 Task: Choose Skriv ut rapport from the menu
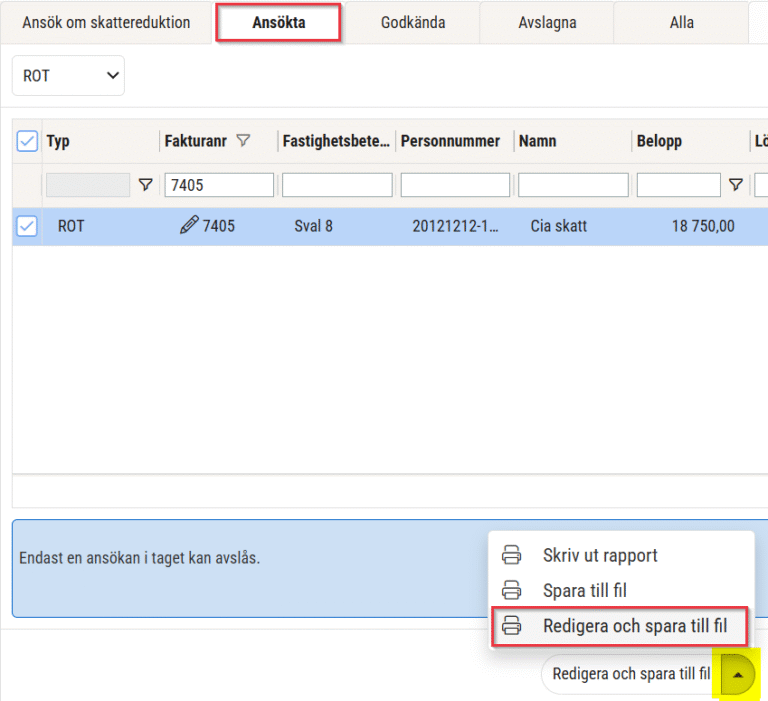[600, 555]
